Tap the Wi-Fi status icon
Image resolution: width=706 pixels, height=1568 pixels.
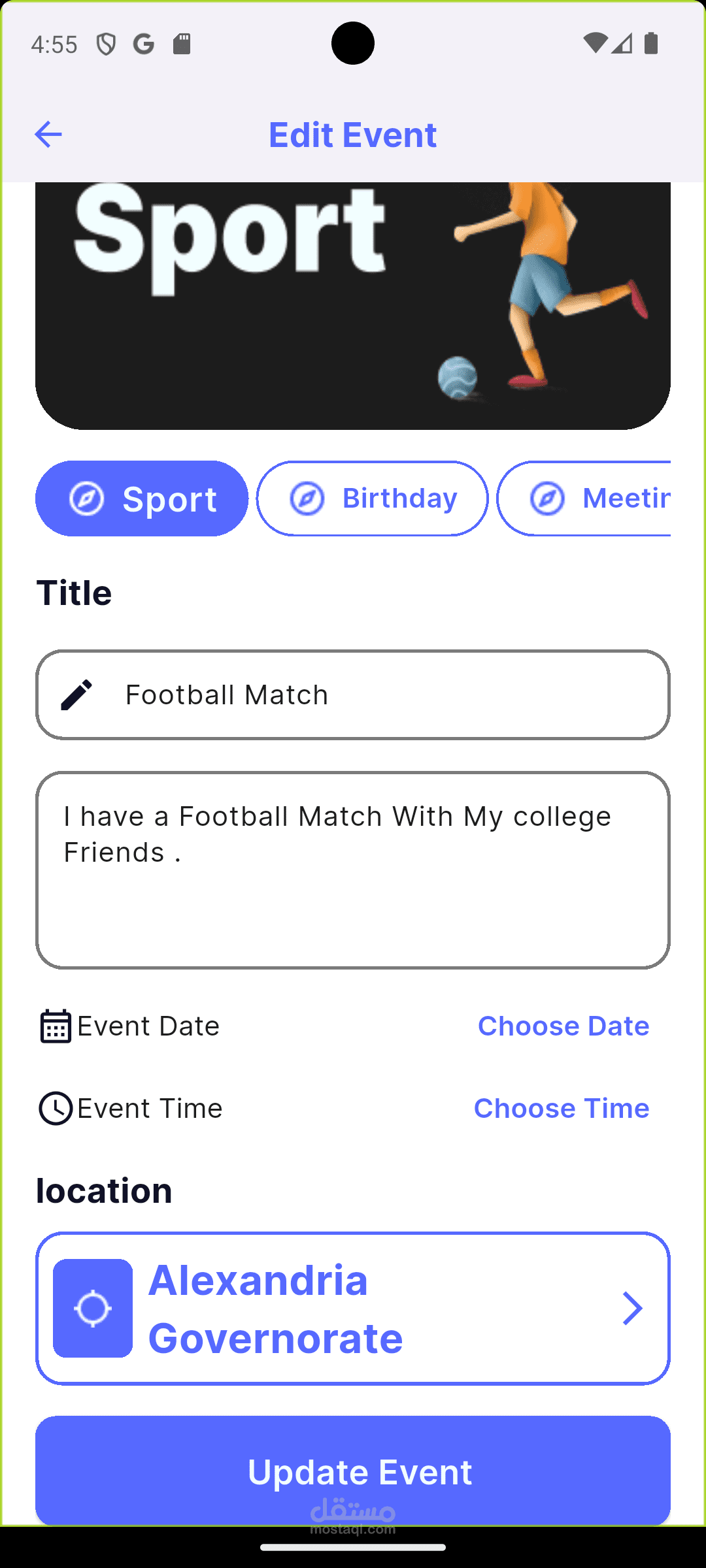point(594,44)
